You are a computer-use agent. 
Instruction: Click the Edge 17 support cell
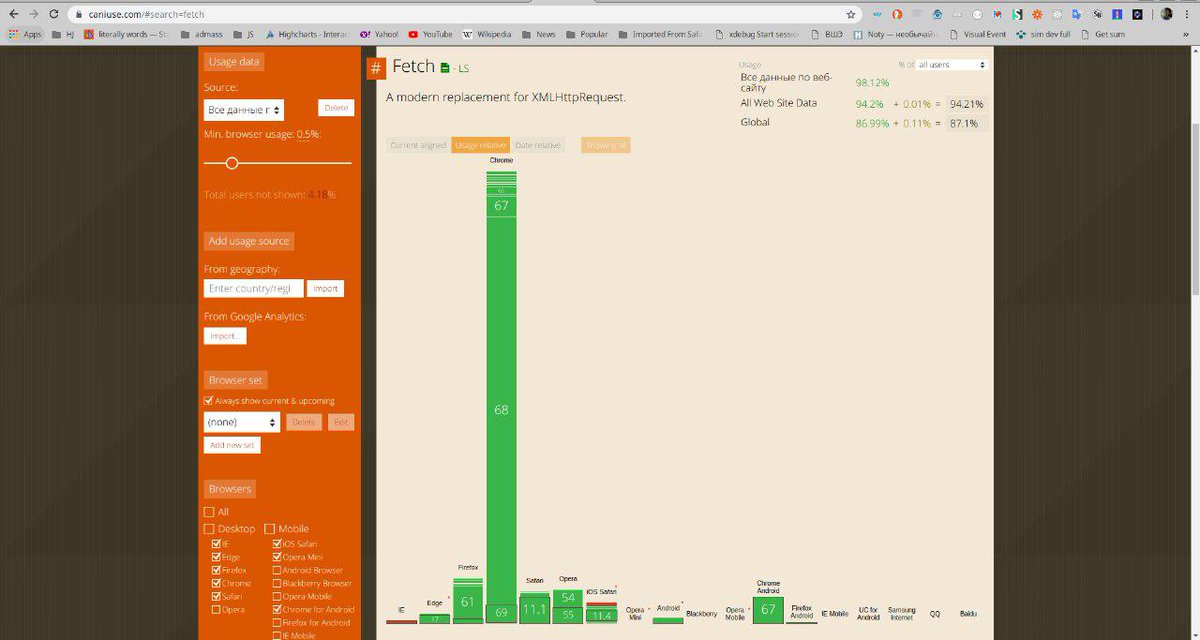click(x=435, y=619)
